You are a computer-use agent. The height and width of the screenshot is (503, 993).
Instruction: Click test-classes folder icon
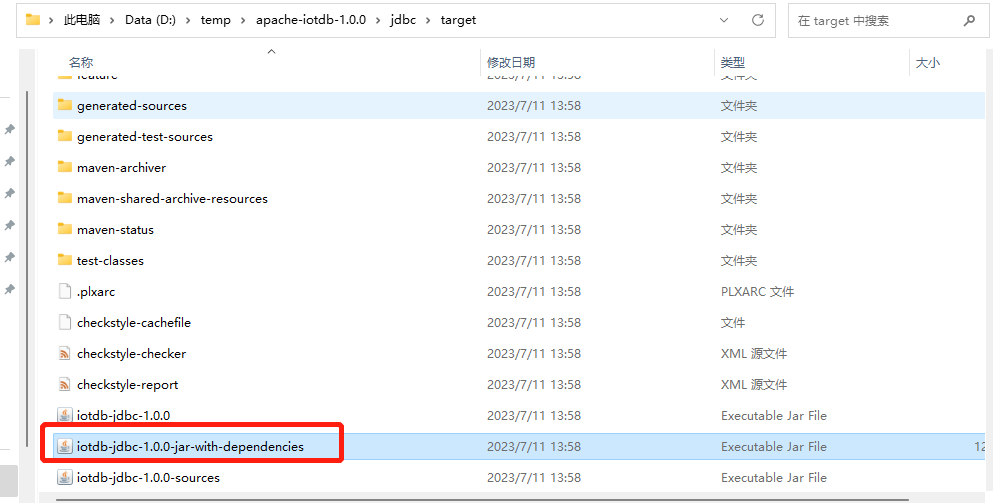click(65, 260)
